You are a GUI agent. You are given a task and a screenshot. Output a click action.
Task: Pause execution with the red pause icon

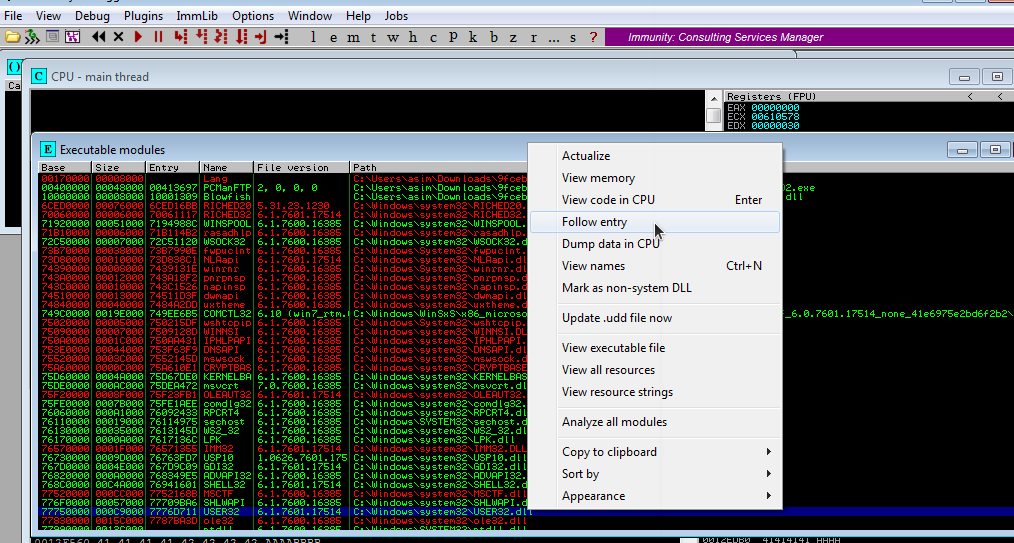(158, 37)
